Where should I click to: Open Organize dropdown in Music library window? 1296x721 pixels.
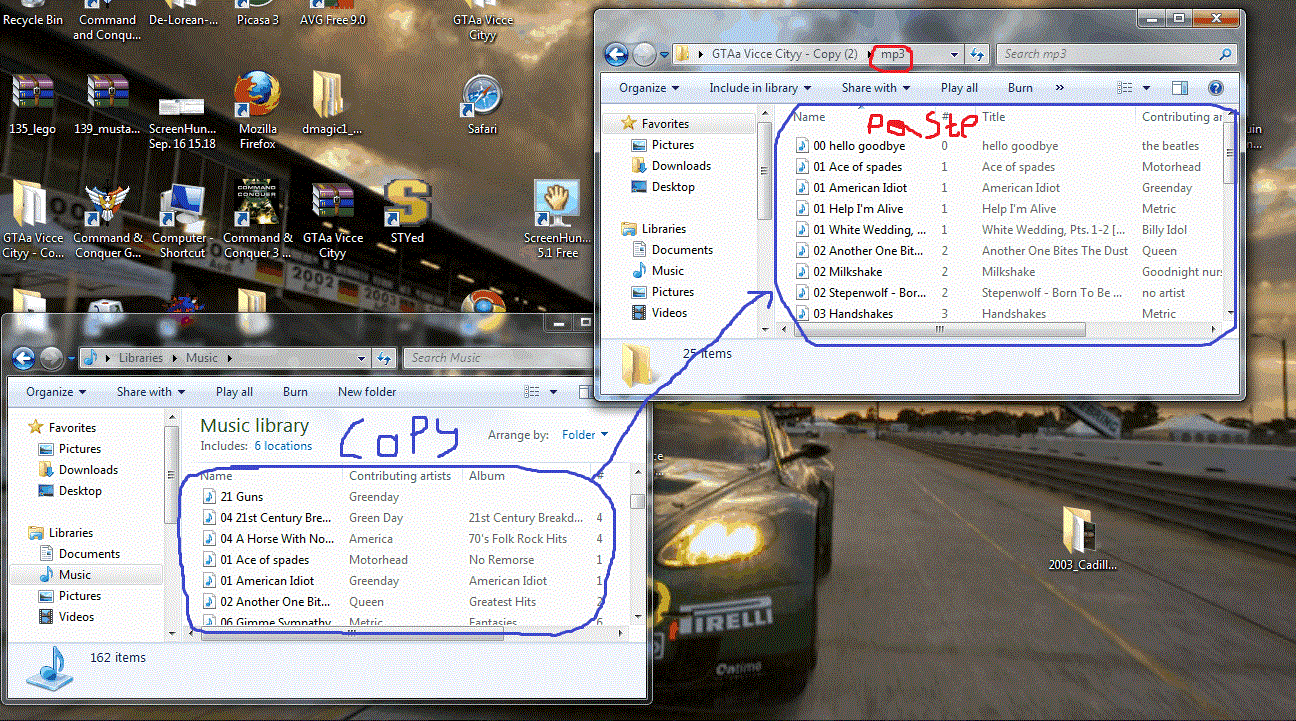pos(56,392)
